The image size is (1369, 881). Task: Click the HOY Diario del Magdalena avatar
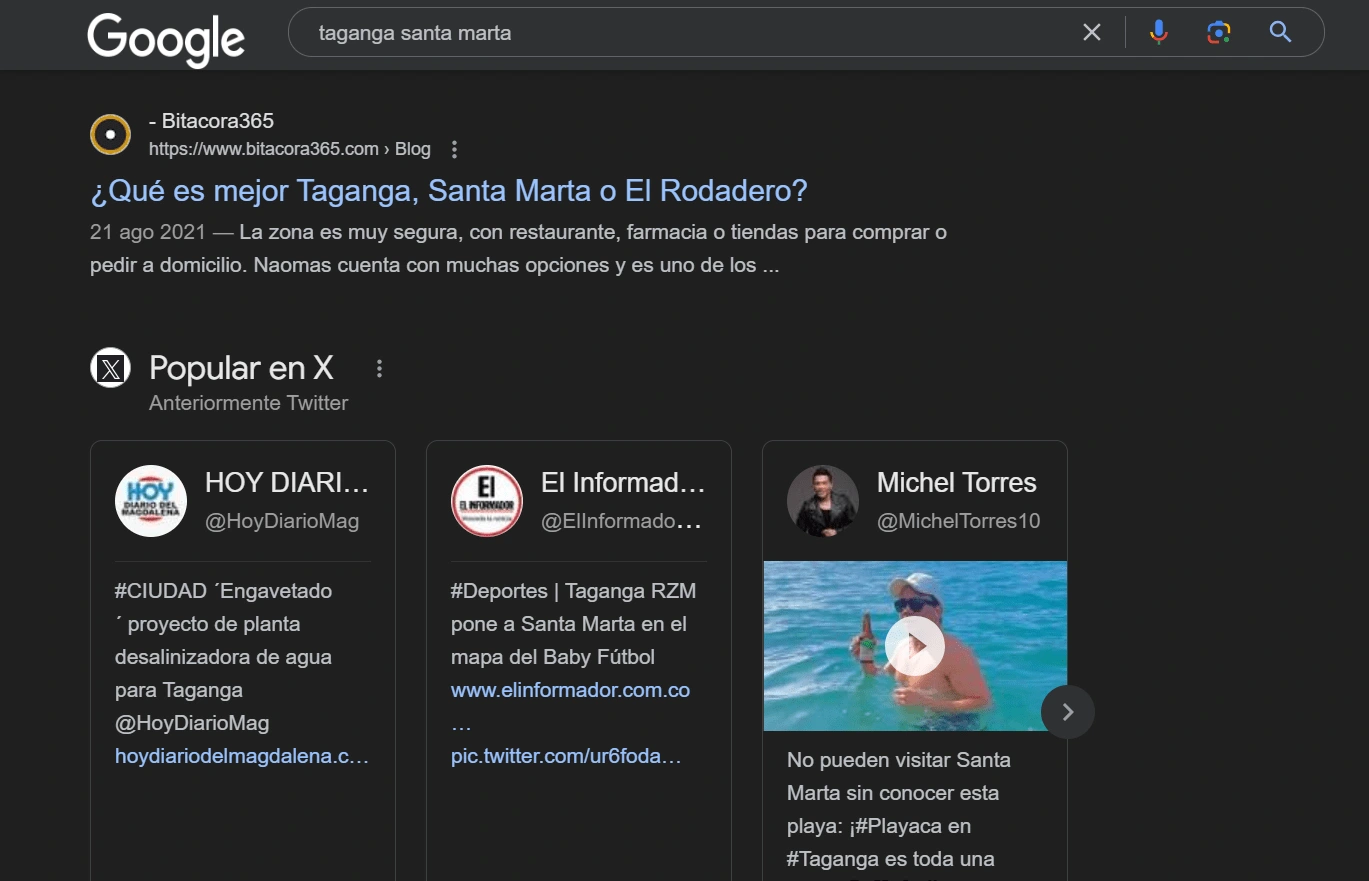click(151, 501)
